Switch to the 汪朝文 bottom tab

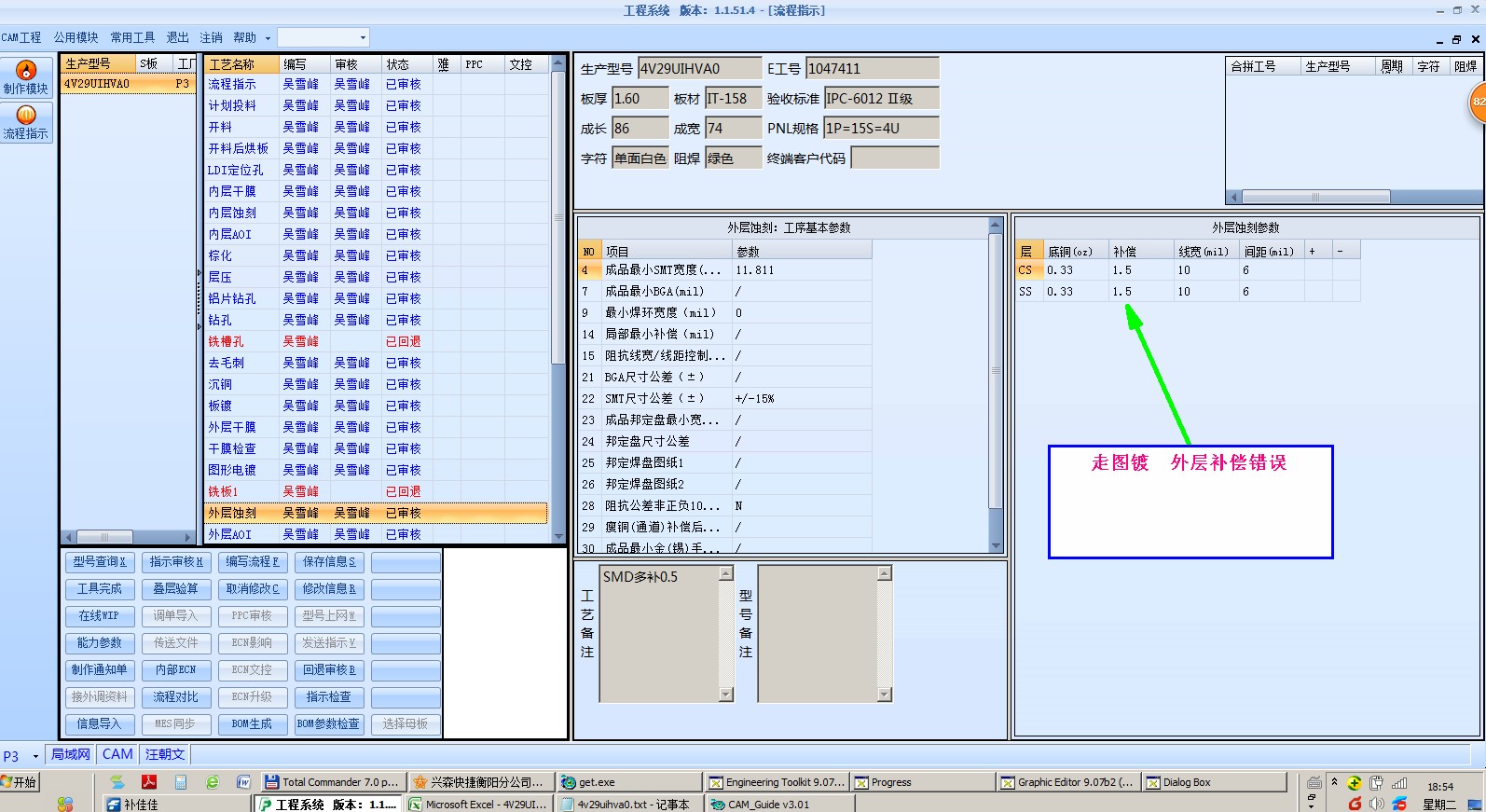[x=165, y=754]
